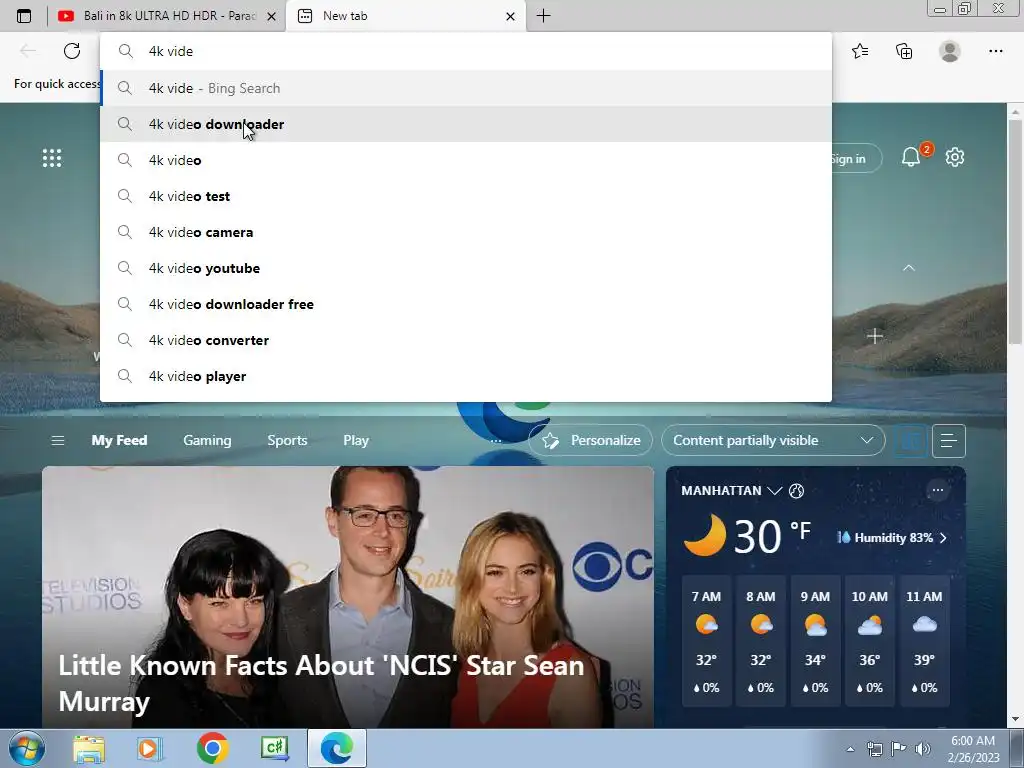Switch to grid feed layout view
The image size is (1024, 768).
click(x=910, y=441)
